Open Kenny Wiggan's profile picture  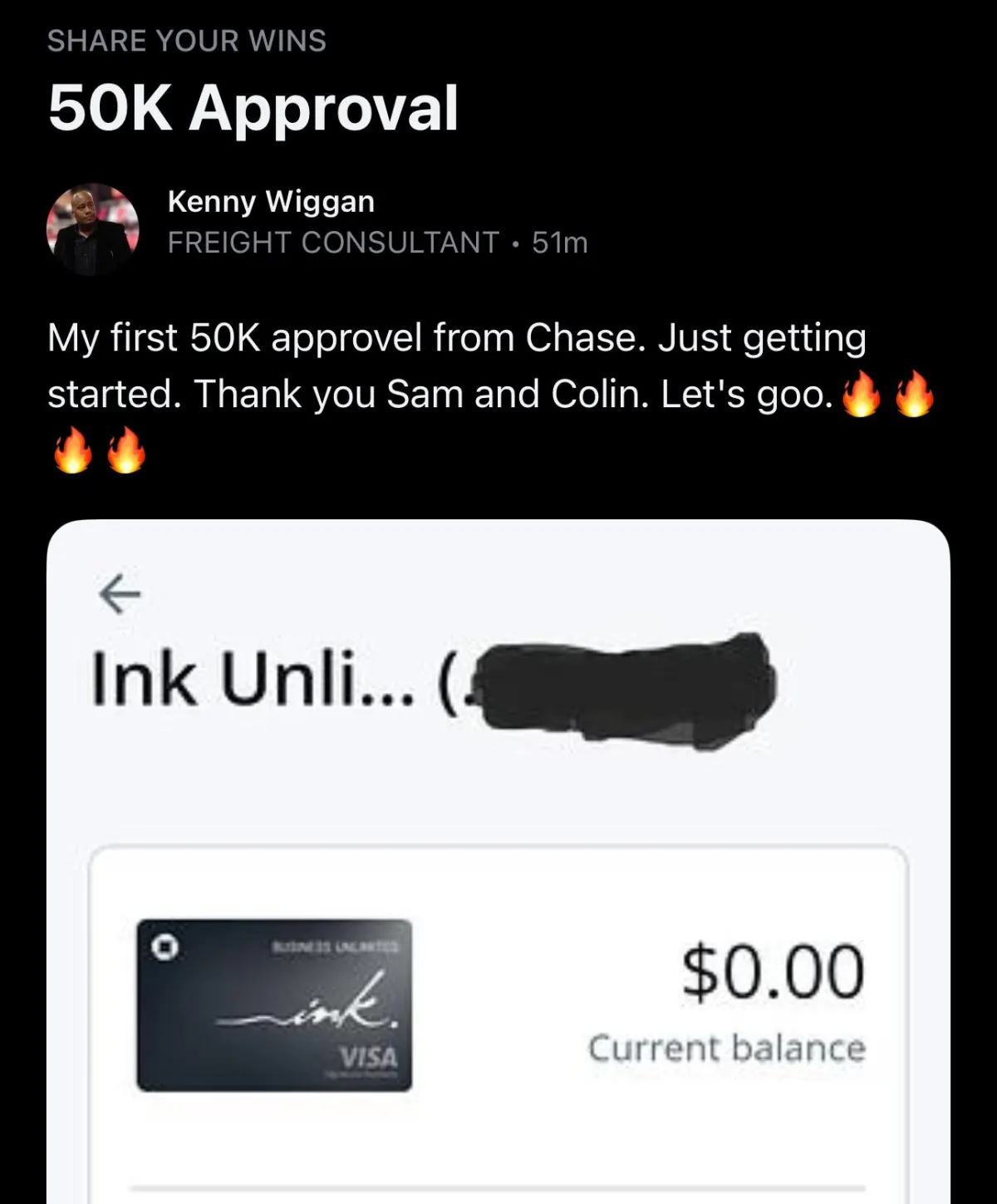pos(92,229)
